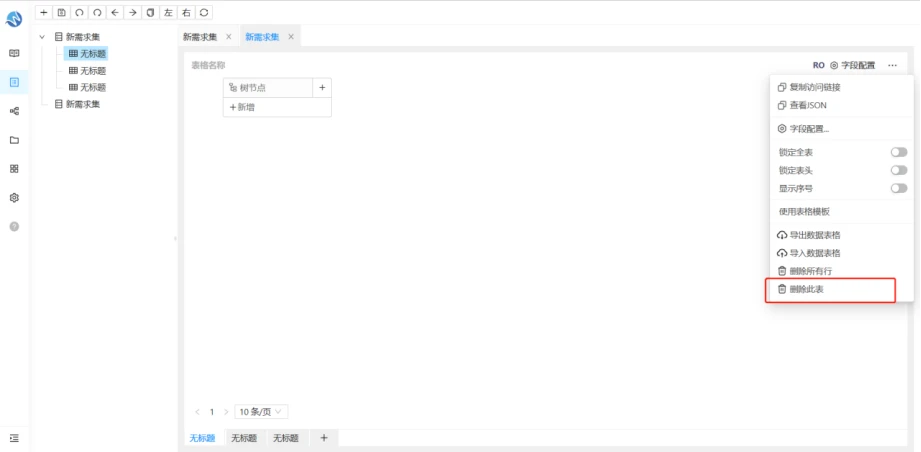Click the help question mark sidebar icon
Viewport: 921px width, 452px height.
(x=14, y=227)
